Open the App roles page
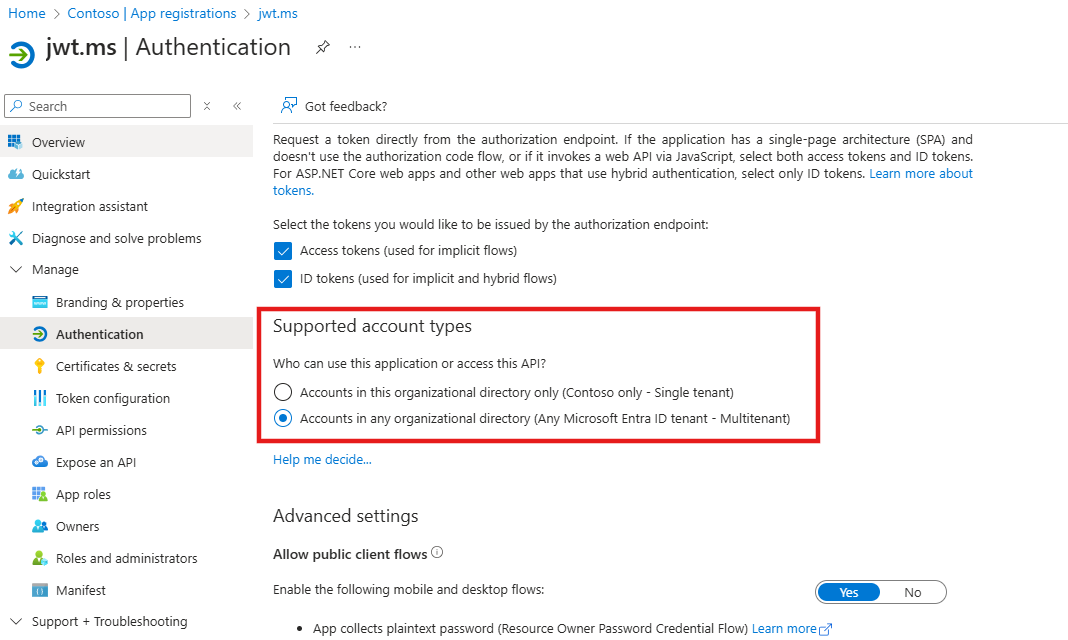Viewport: 1068px width, 640px height. point(126,494)
